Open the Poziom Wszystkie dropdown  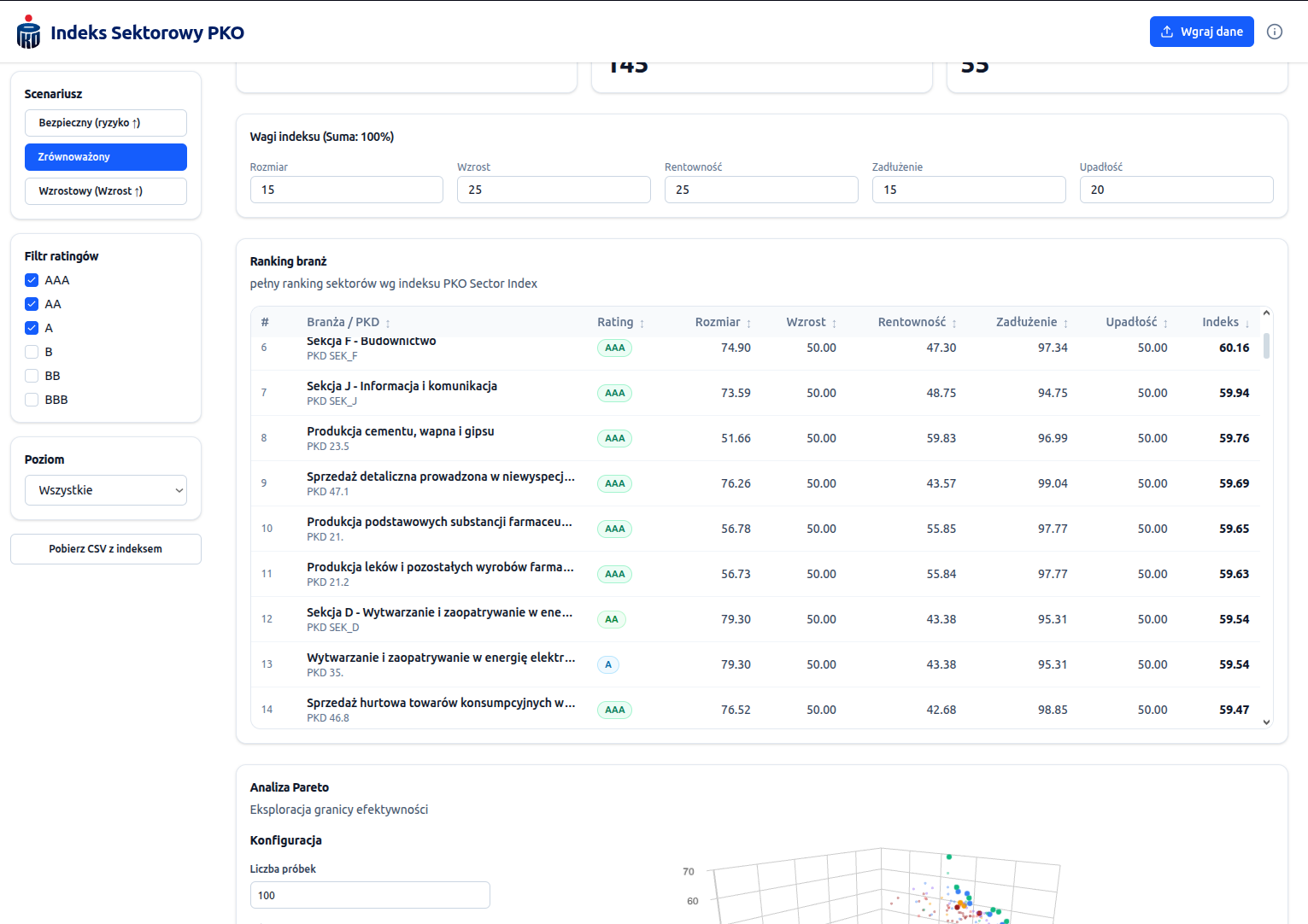(106, 490)
